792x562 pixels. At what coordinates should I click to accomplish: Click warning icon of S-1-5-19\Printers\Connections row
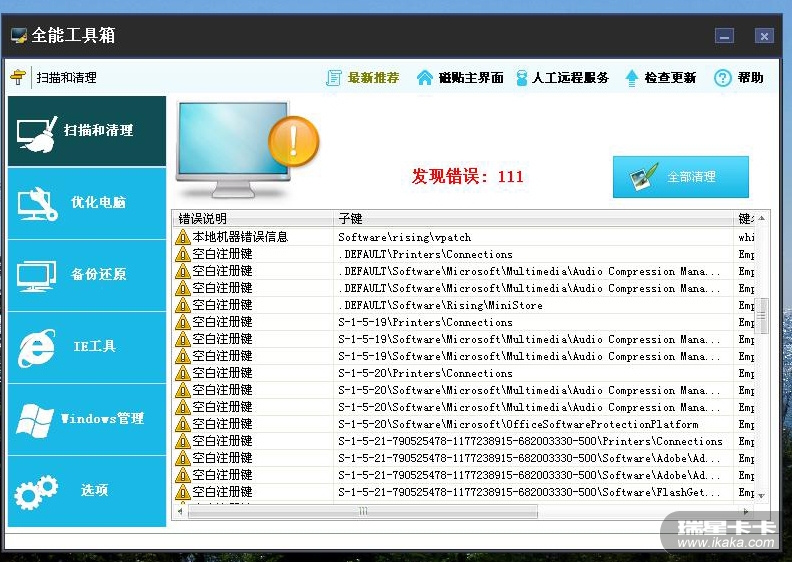pyautogui.click(x=182, y=322)
